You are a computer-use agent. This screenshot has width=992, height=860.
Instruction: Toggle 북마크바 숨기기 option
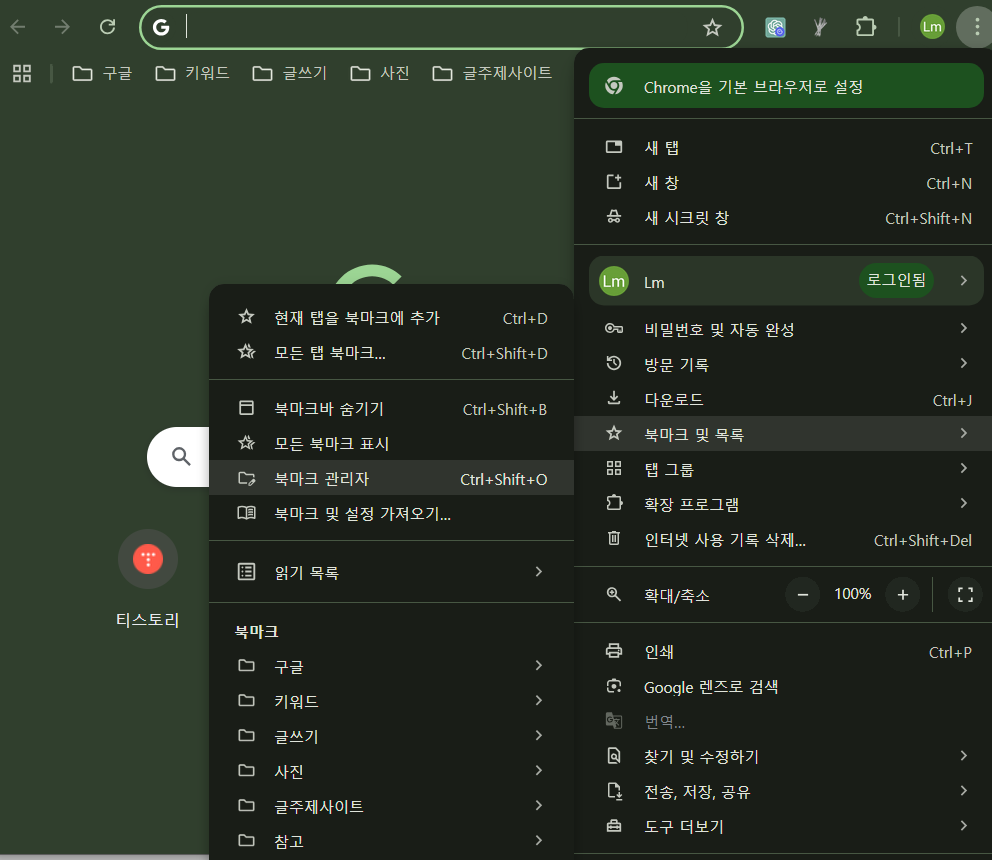392,409
